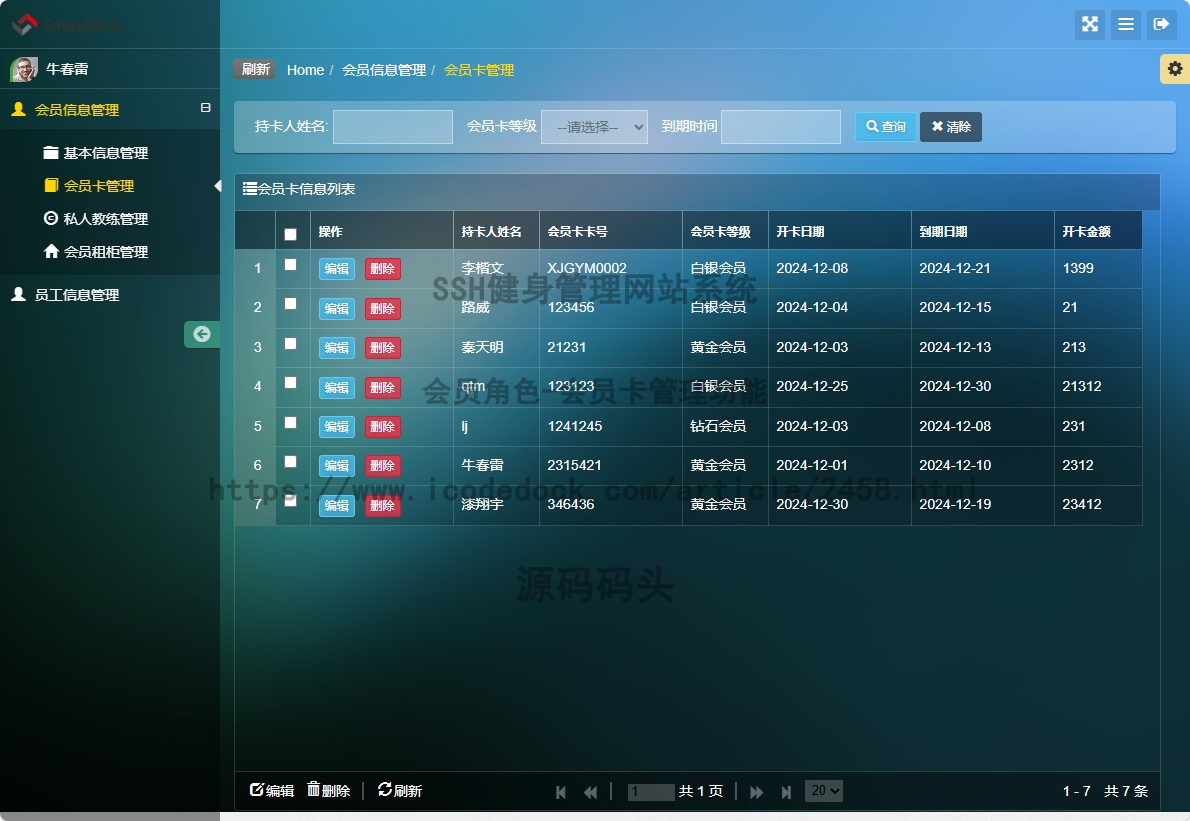Click footer 删除 trash toolbar icon

(329, 790)
